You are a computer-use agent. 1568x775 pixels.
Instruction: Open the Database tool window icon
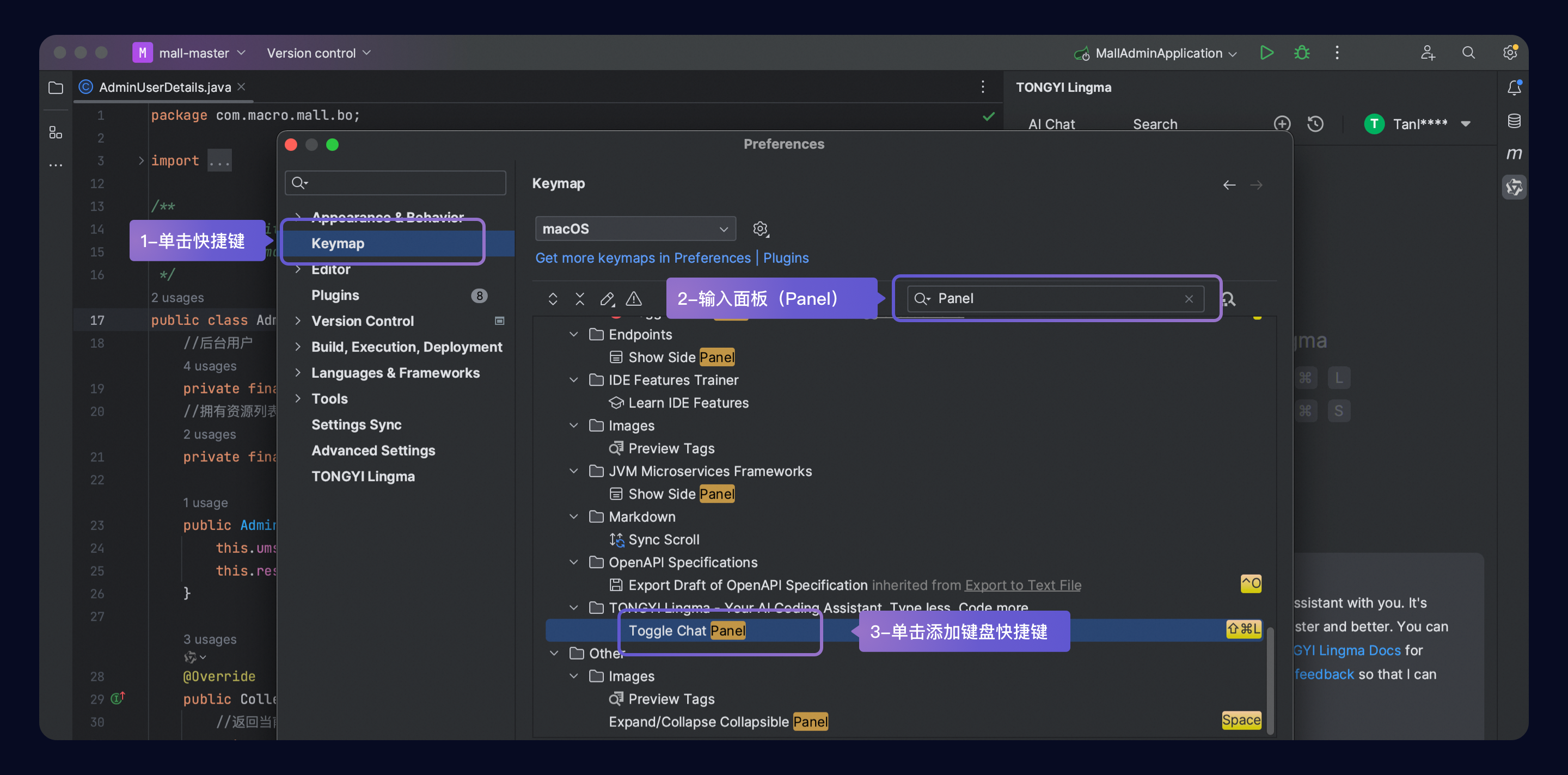coord(1514,121)
